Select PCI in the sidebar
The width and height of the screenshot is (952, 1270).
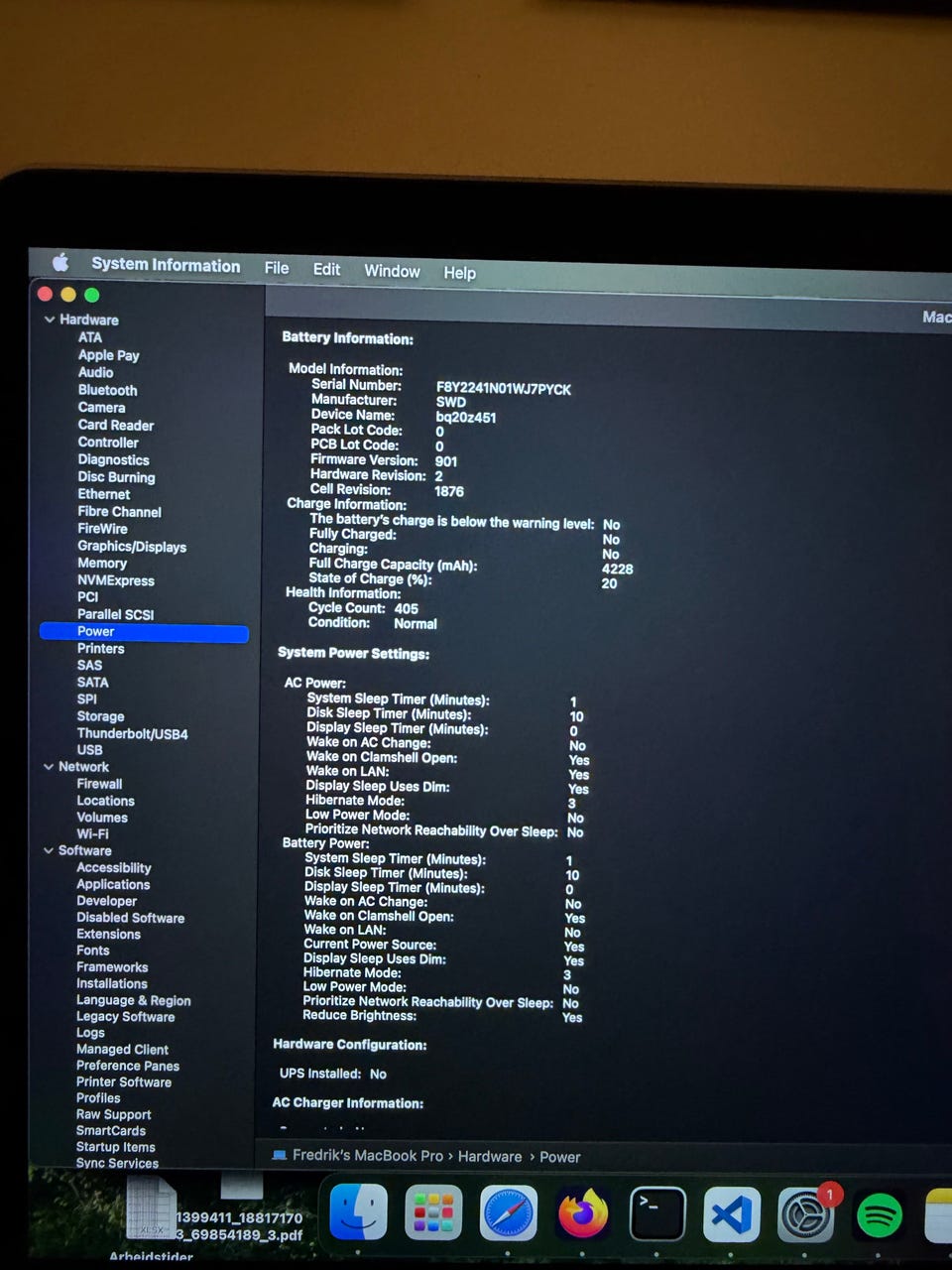pyautogui.click(x=88, y=597)
